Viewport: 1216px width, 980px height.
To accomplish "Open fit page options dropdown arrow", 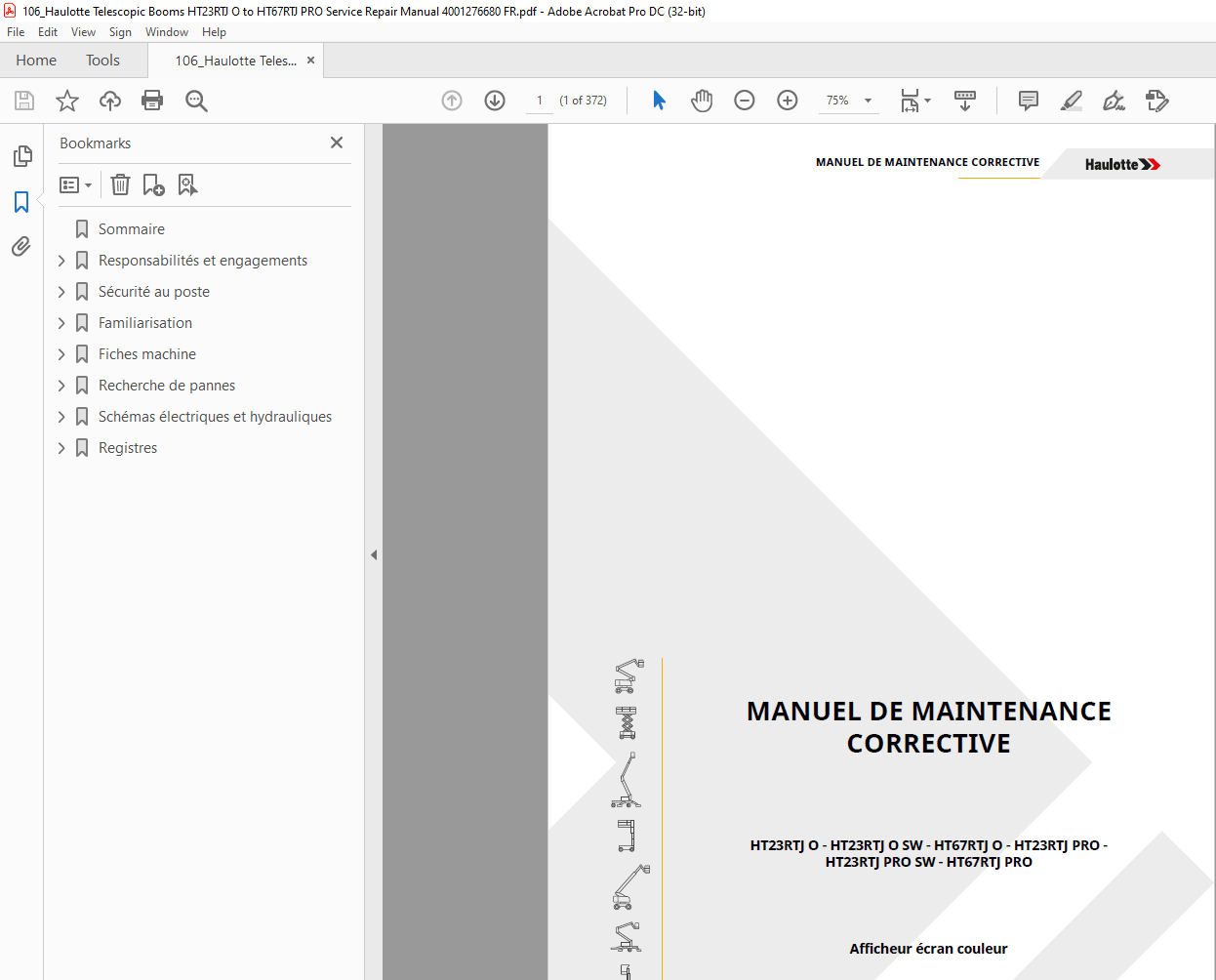I will click(928, 101).
